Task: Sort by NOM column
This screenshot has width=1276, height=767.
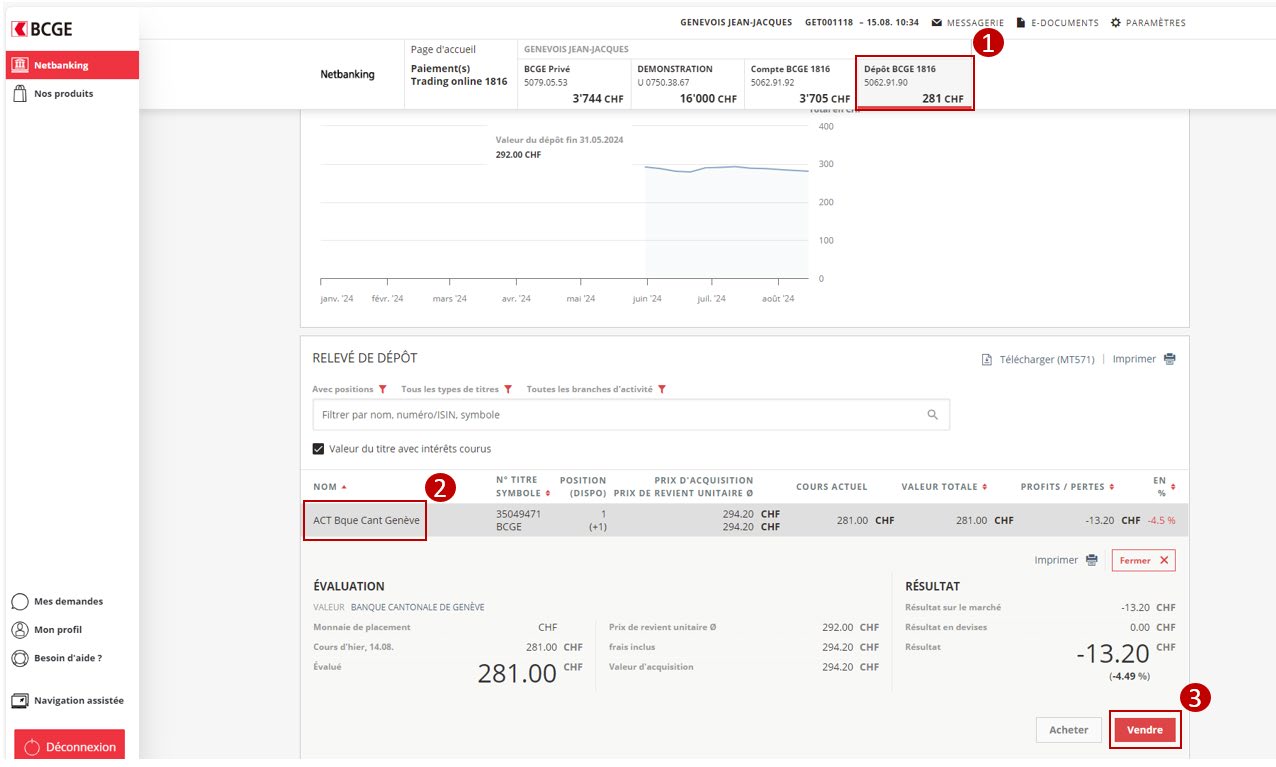Action: pos(328,487)
